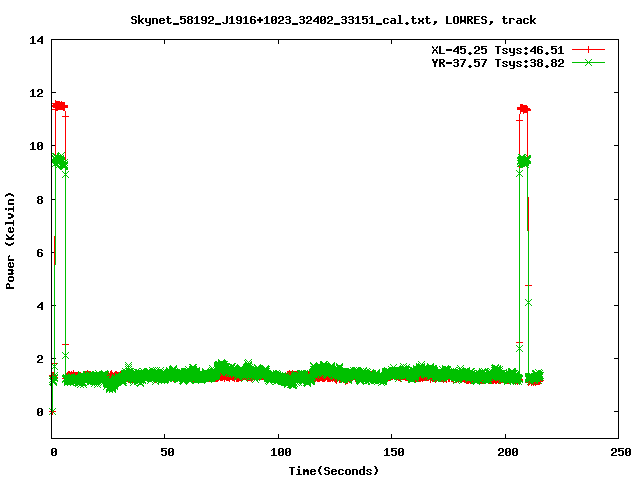Image resolution: width=640 pixels, height=480 pixels.
Task: Click the y-axis tick label 10
Action: (x=36, y=146)
